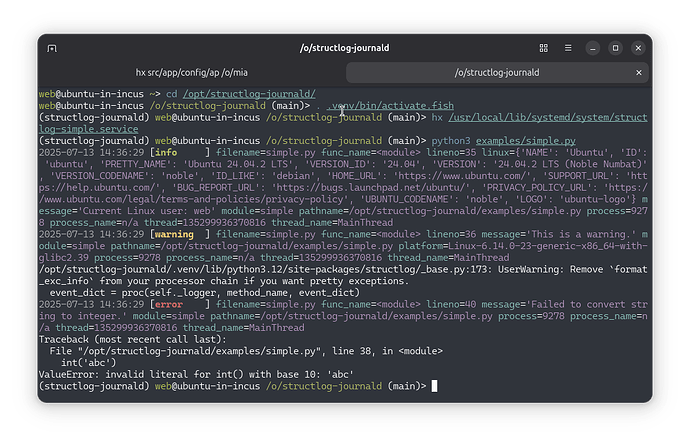
Task: Click the 'warning' log level label
Action: click(x=174, y=235)
